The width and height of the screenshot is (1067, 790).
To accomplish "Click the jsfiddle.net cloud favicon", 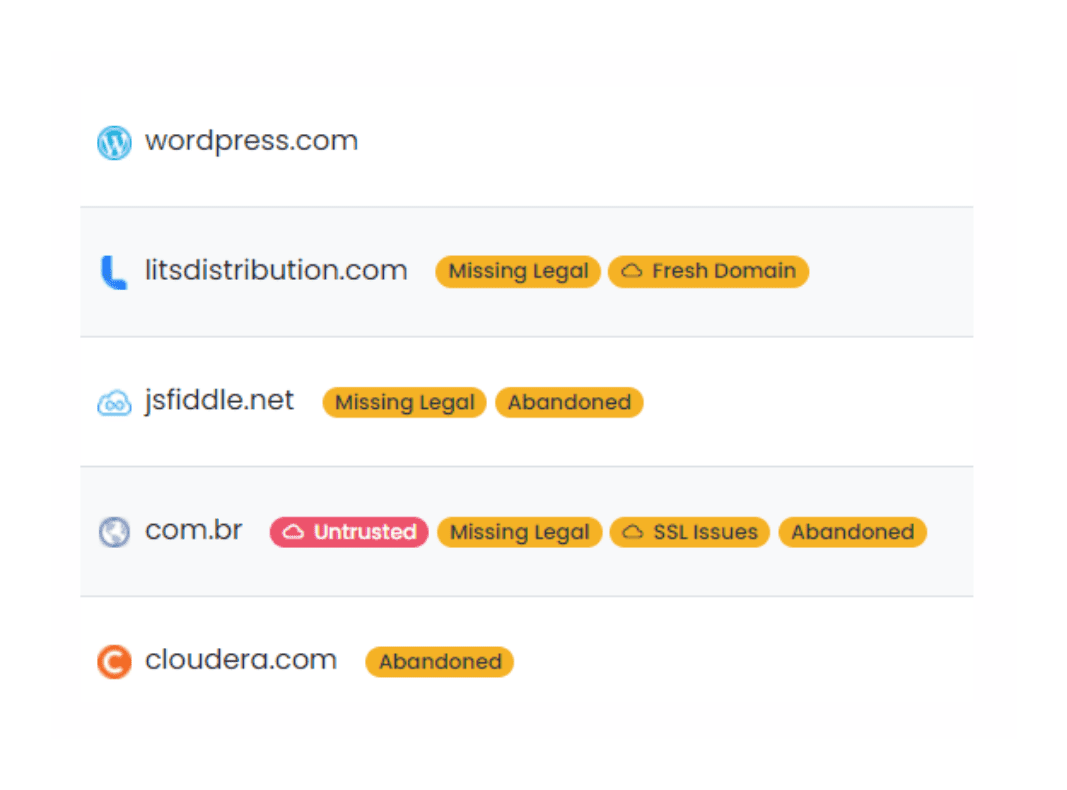I will tap(114, 403).
